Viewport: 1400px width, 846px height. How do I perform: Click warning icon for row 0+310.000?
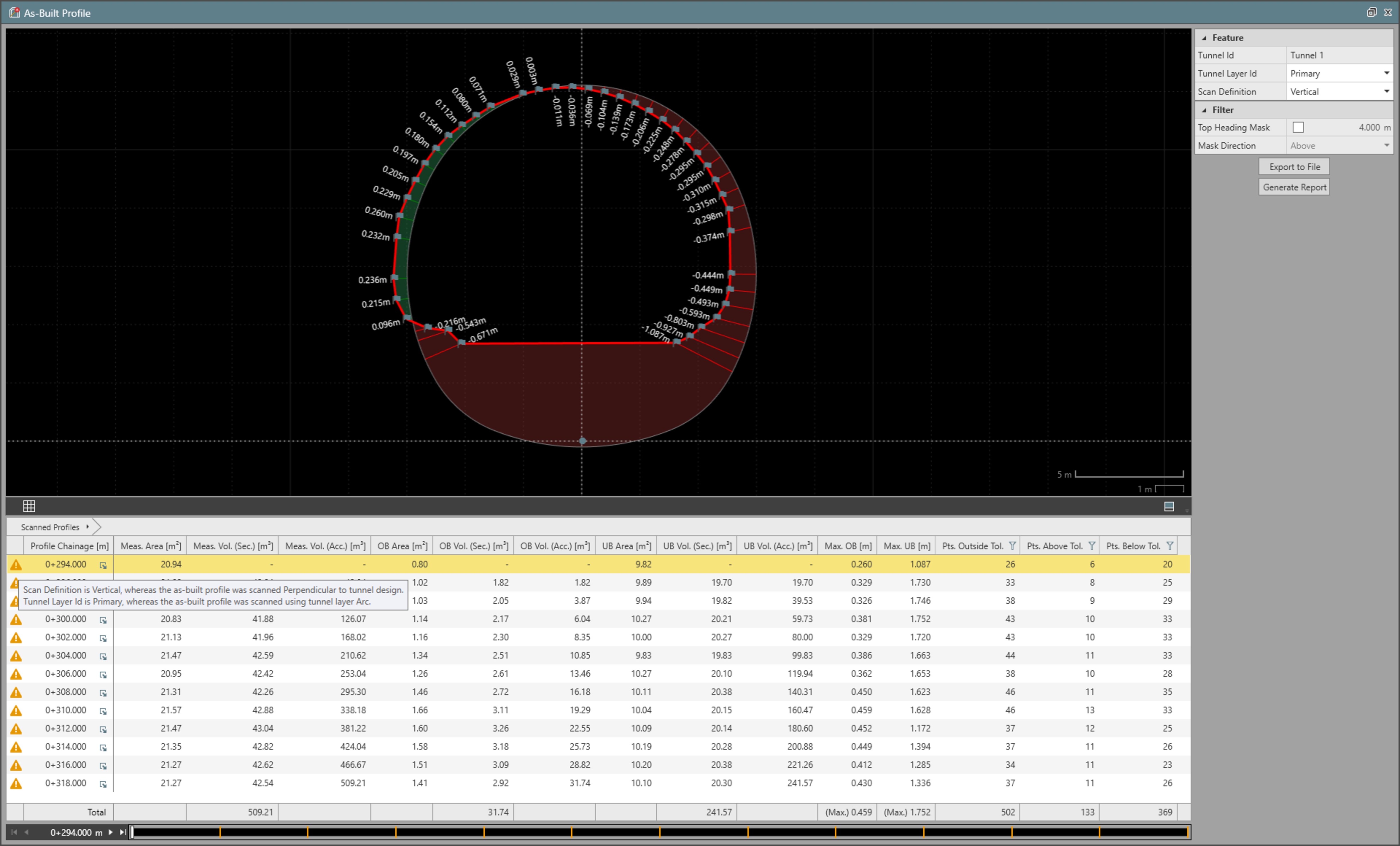pyautogui.click(x=16, y=710)
